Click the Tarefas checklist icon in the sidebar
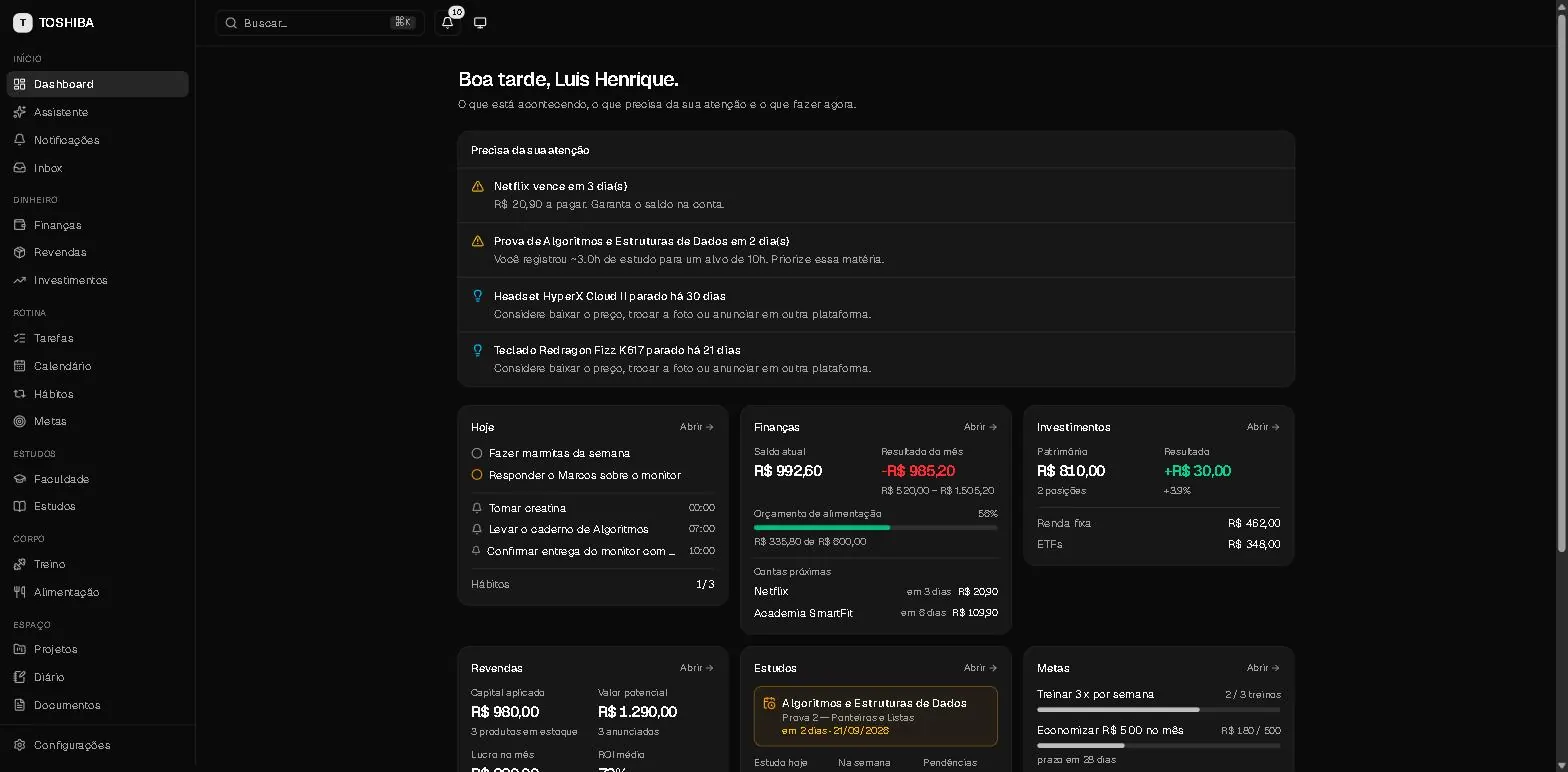This screenshot has height=772, width=1568. (x=20, y=338)
